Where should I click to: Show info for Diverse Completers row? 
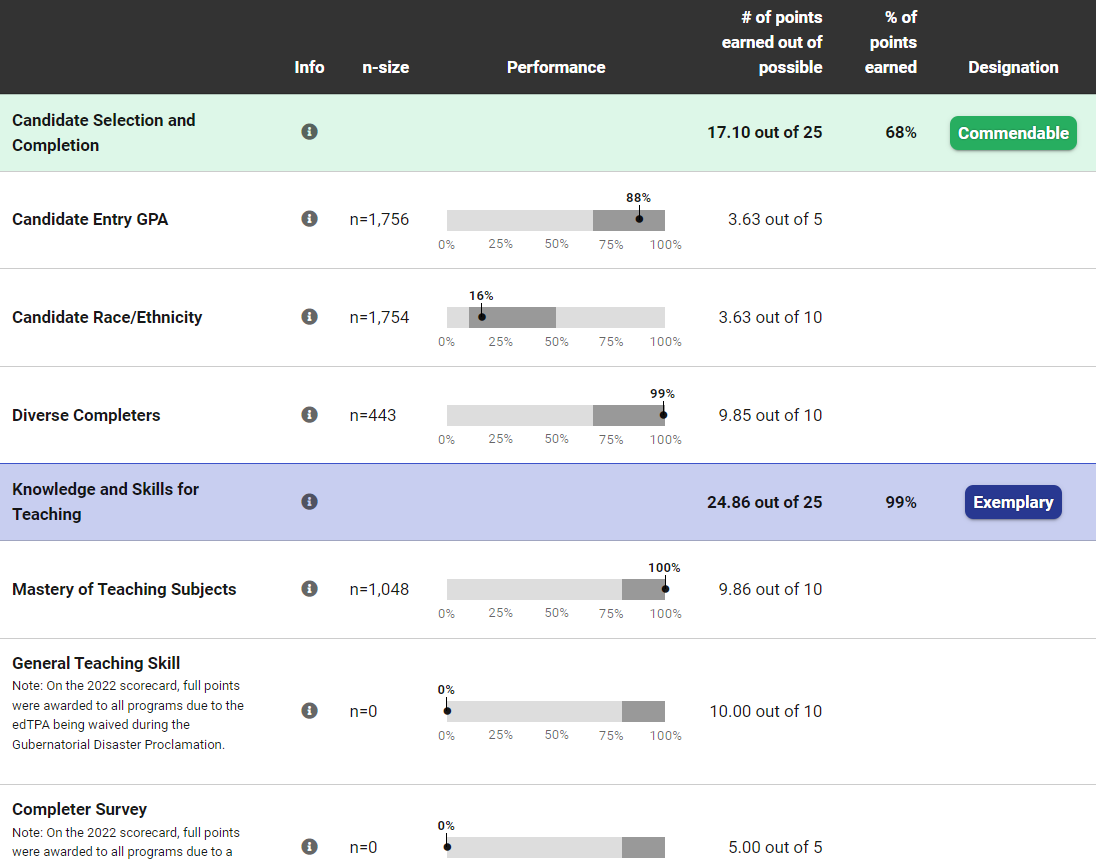click(x=309, y=415)
